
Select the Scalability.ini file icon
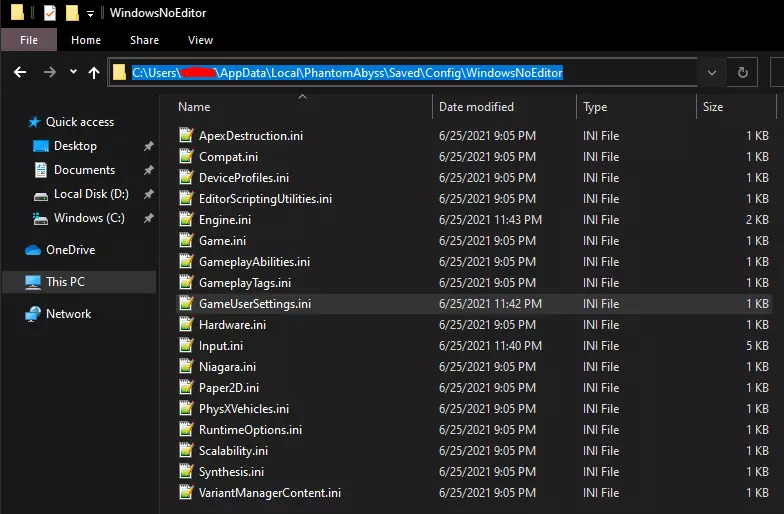pyautogui.click(x=186, y=450)
